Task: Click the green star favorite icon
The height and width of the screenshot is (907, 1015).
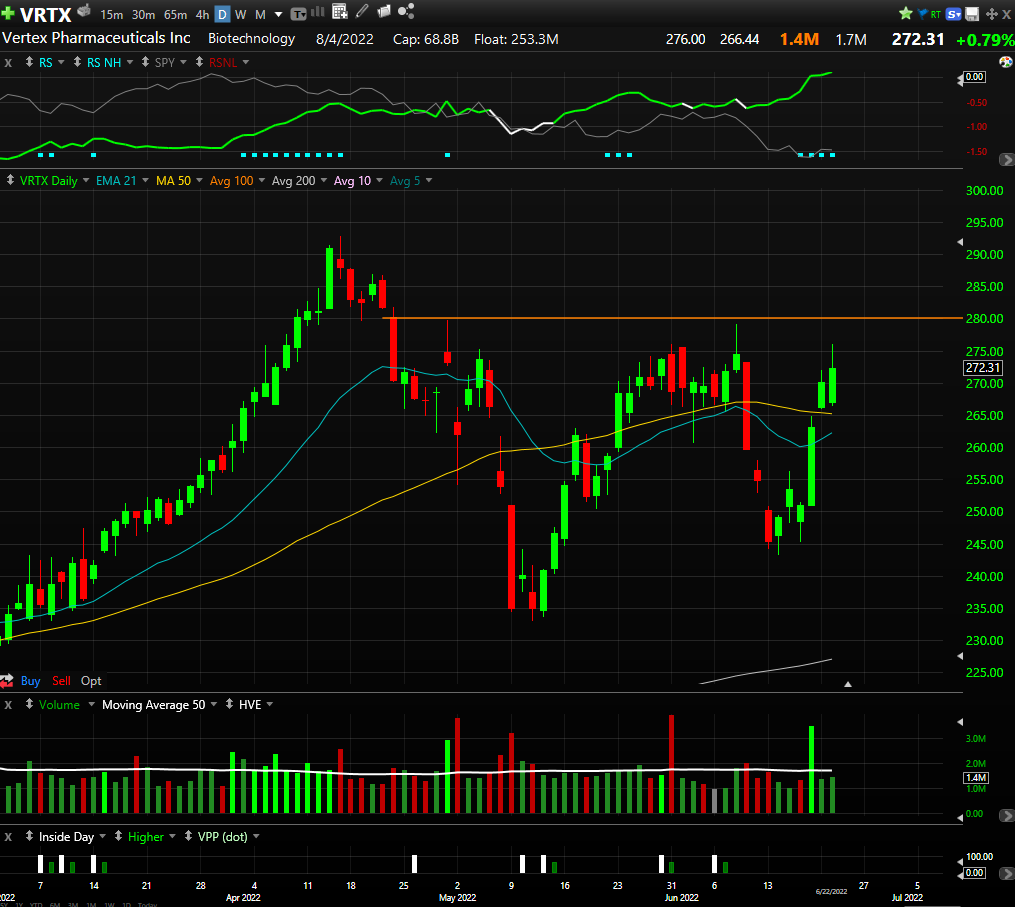Action: coord(906,13)
